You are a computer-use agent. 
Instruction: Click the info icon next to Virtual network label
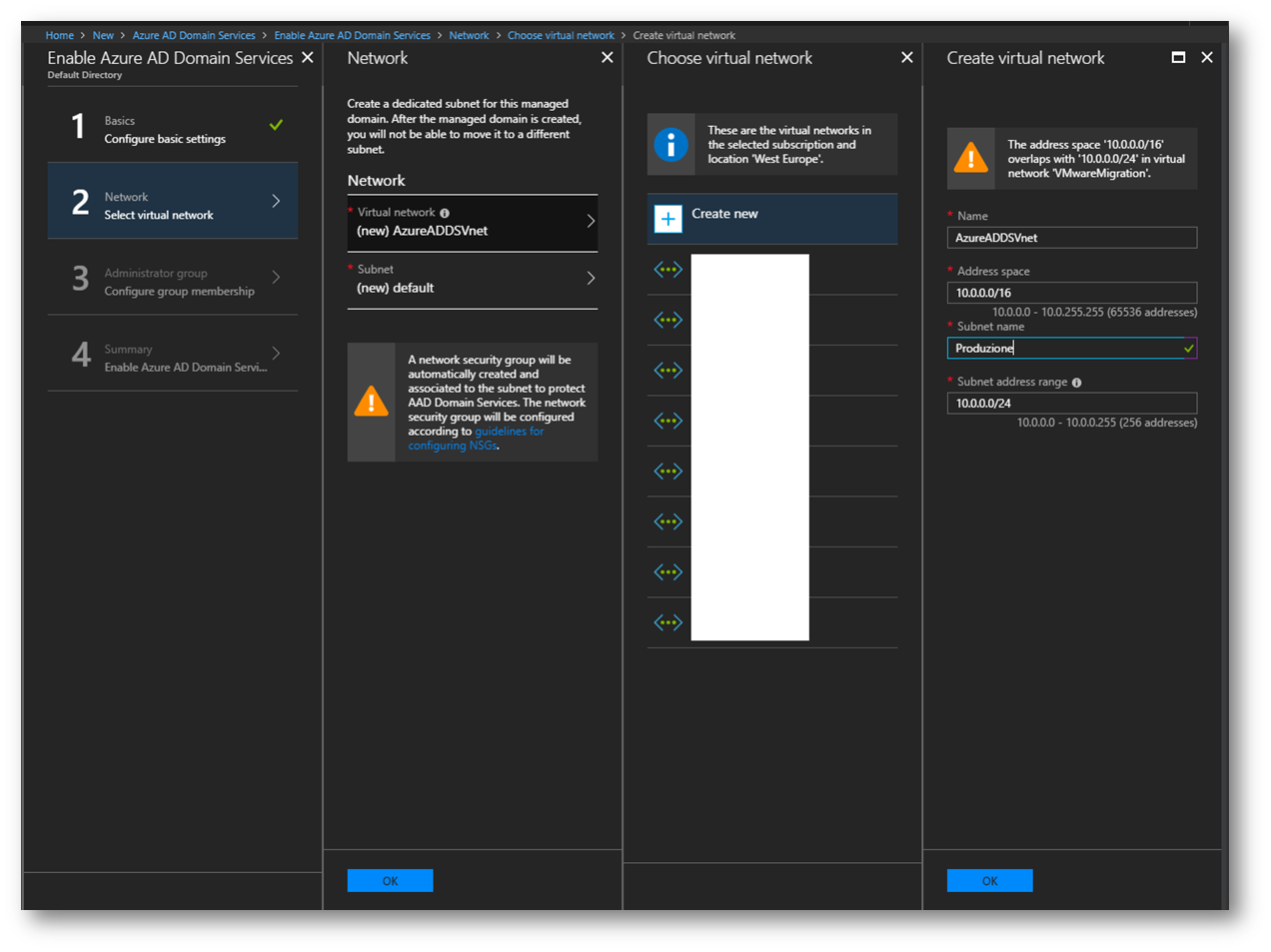[x=445, y=213]
